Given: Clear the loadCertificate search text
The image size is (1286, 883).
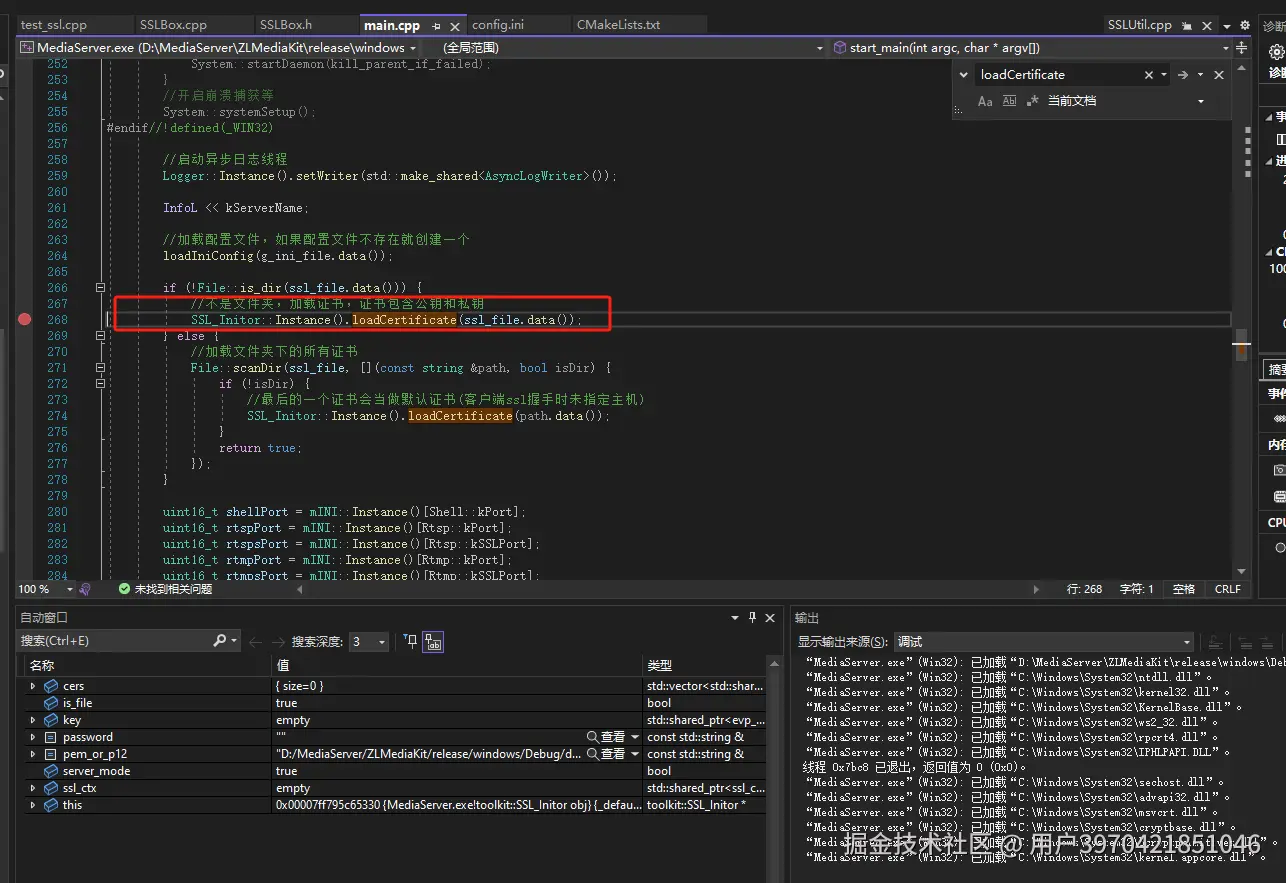Looking at the screenshot, I should [1149, 75].
